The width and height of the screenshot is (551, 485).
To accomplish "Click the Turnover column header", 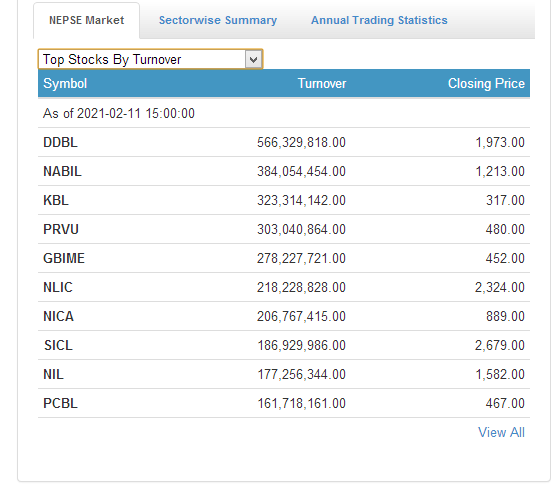I will [x=322, y=84].
